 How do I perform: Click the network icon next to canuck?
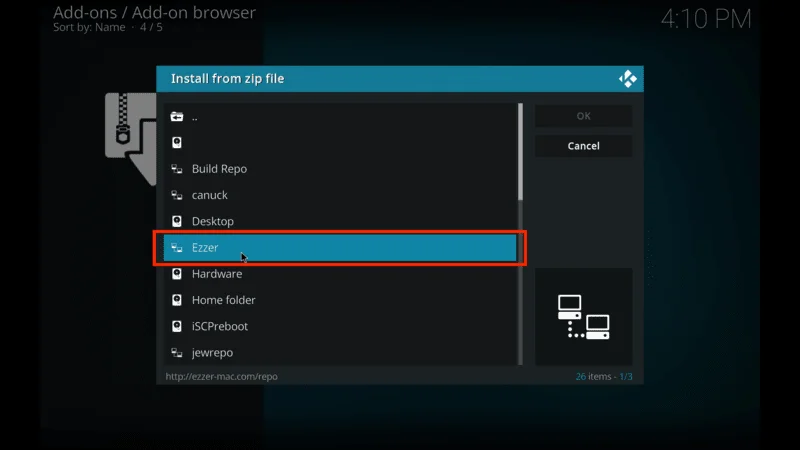tap(177, 195)
